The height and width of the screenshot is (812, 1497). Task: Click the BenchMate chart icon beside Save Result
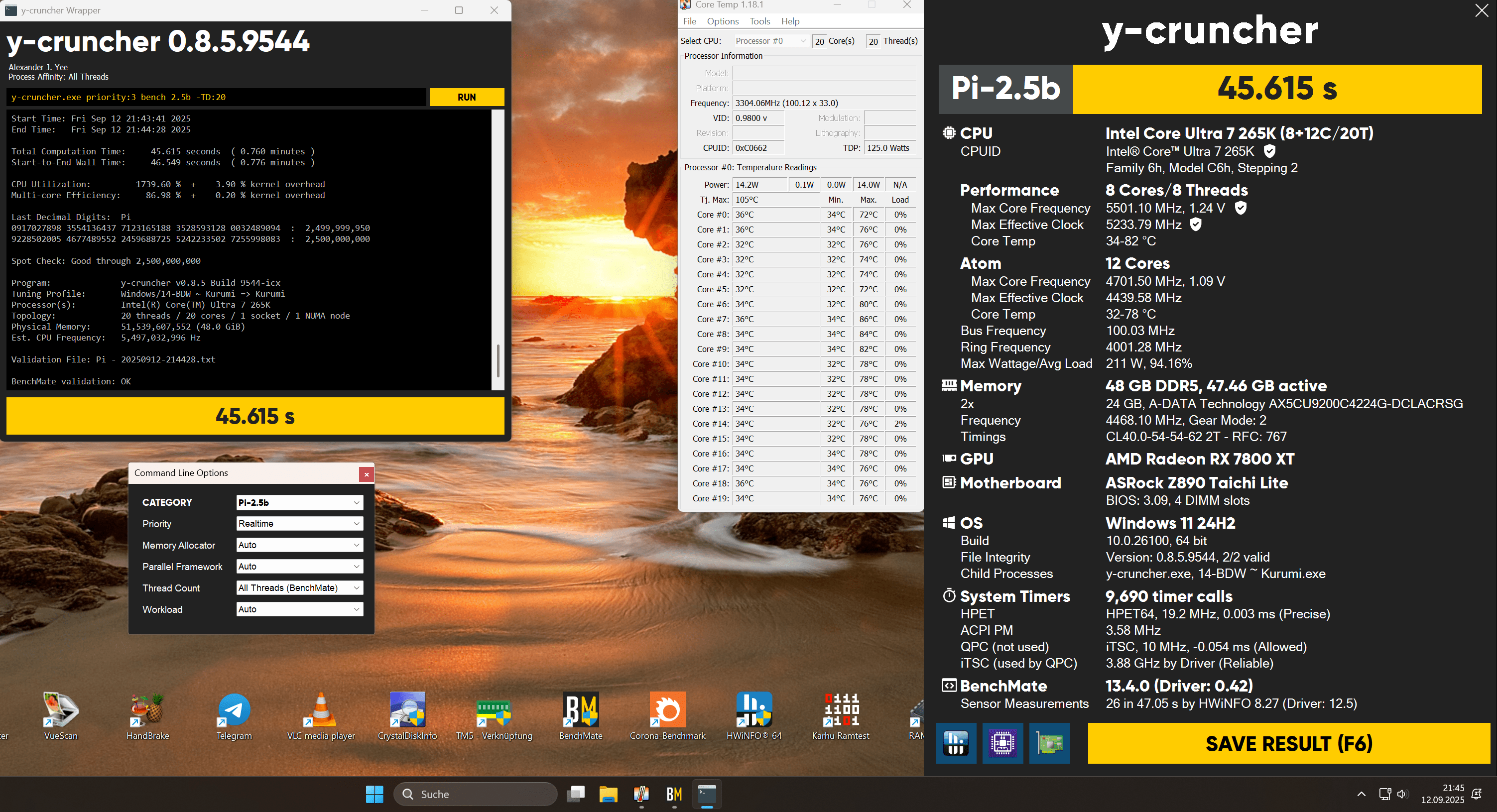(955, 743)
